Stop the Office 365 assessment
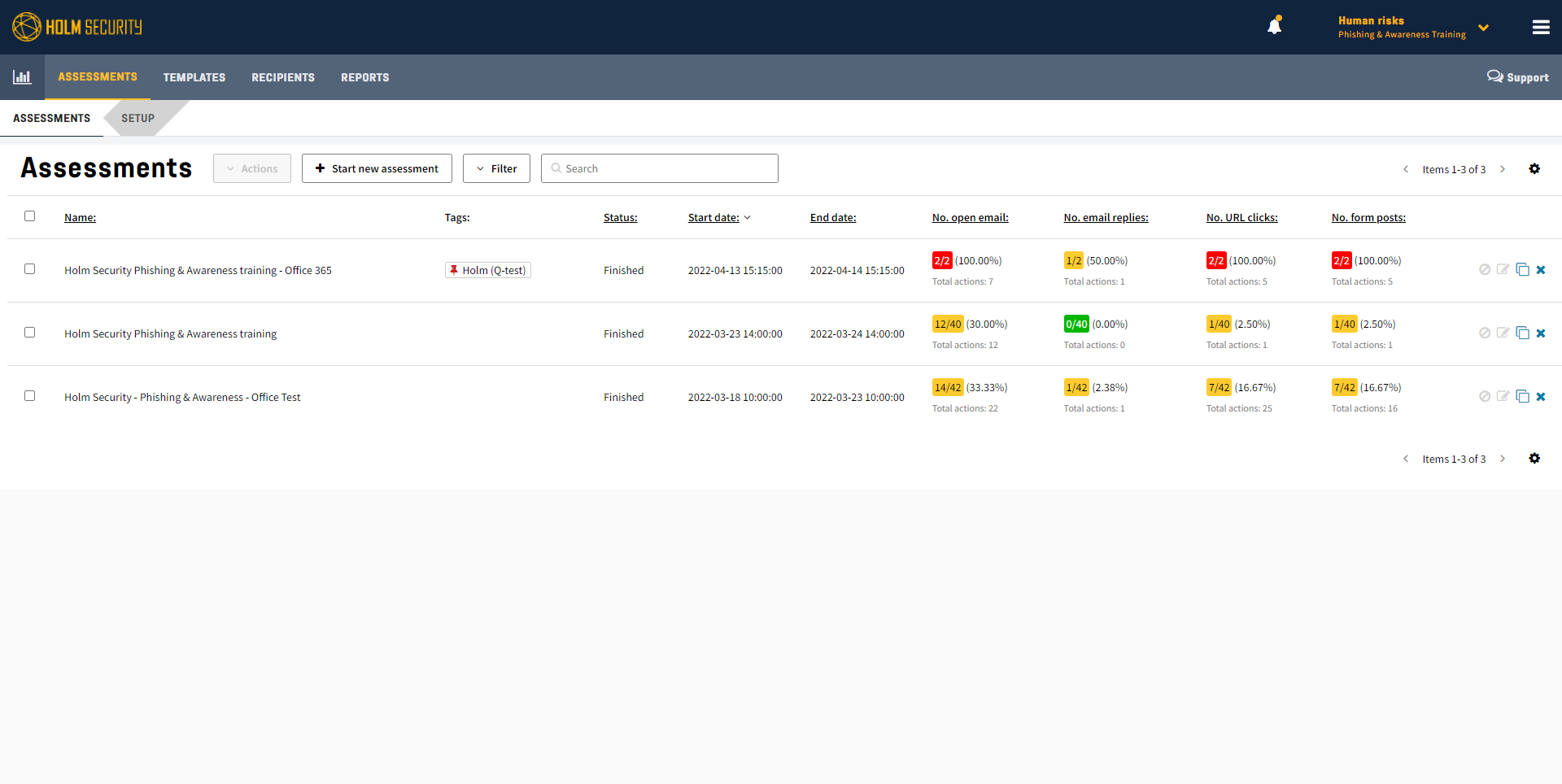Screen dimensions: 1562x784 (x=1485, y=269)
